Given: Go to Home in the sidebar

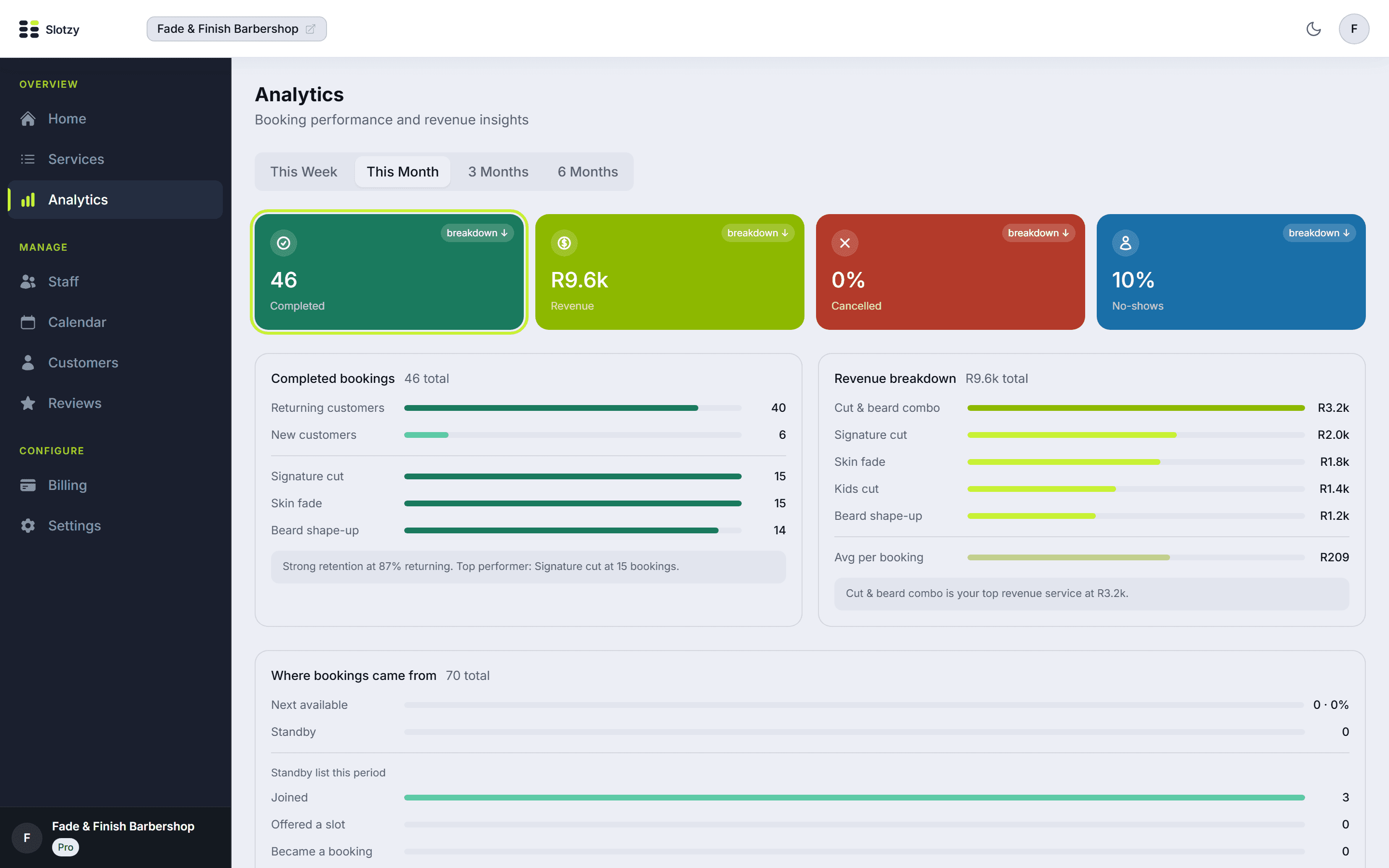Looking at the screenshot, I should [67, 119].
